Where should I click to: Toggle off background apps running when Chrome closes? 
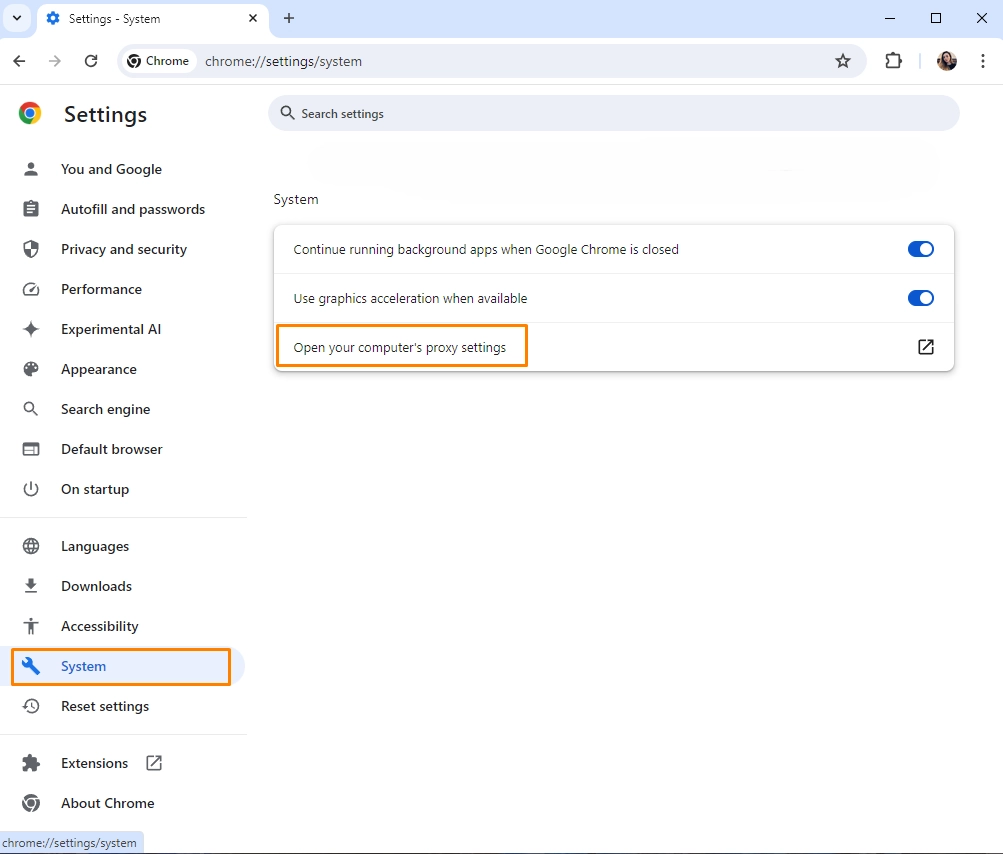pos(920,249)
